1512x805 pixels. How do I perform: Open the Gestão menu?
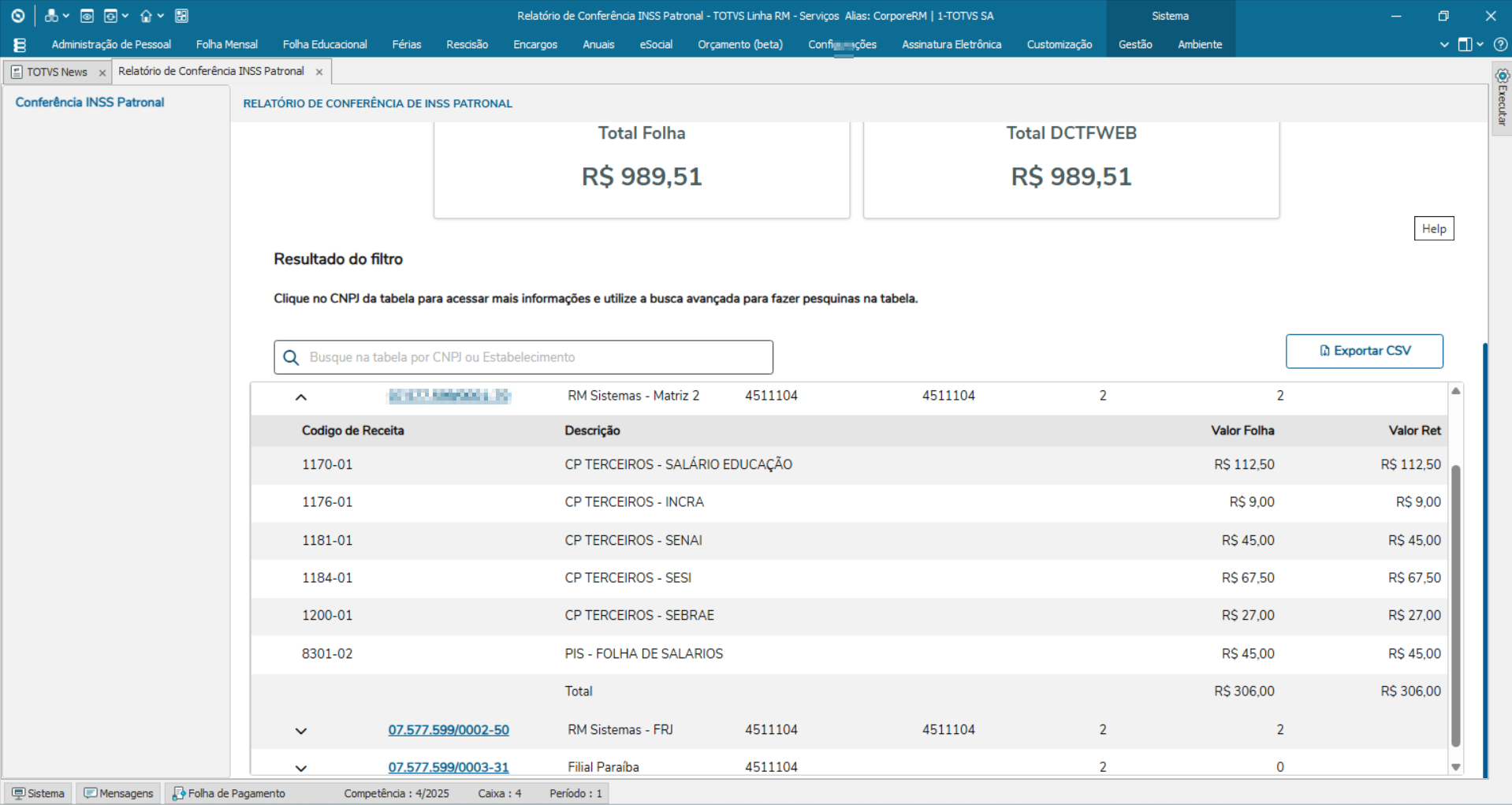1135,44
